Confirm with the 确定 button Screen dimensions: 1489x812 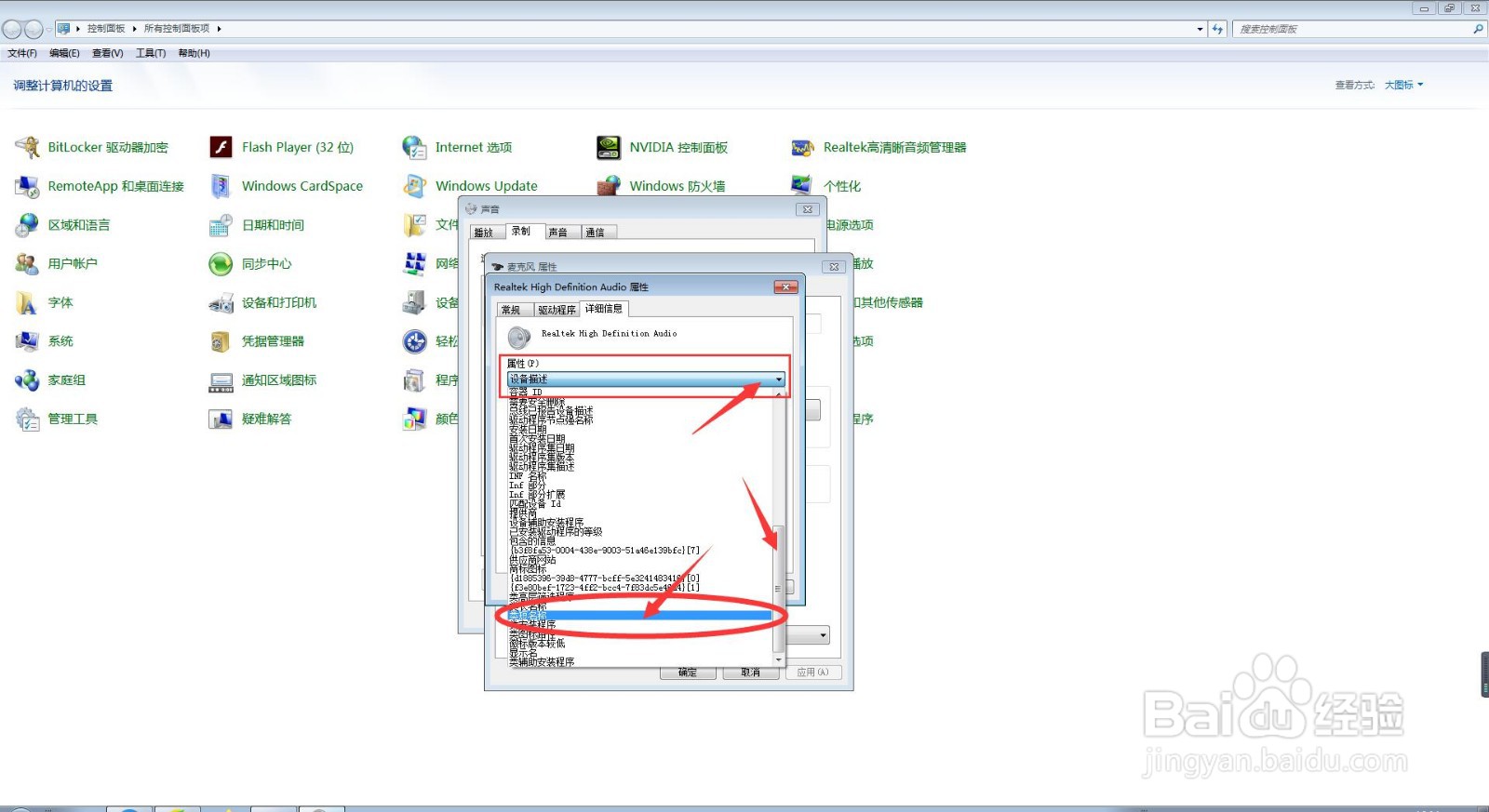[688, 672]
